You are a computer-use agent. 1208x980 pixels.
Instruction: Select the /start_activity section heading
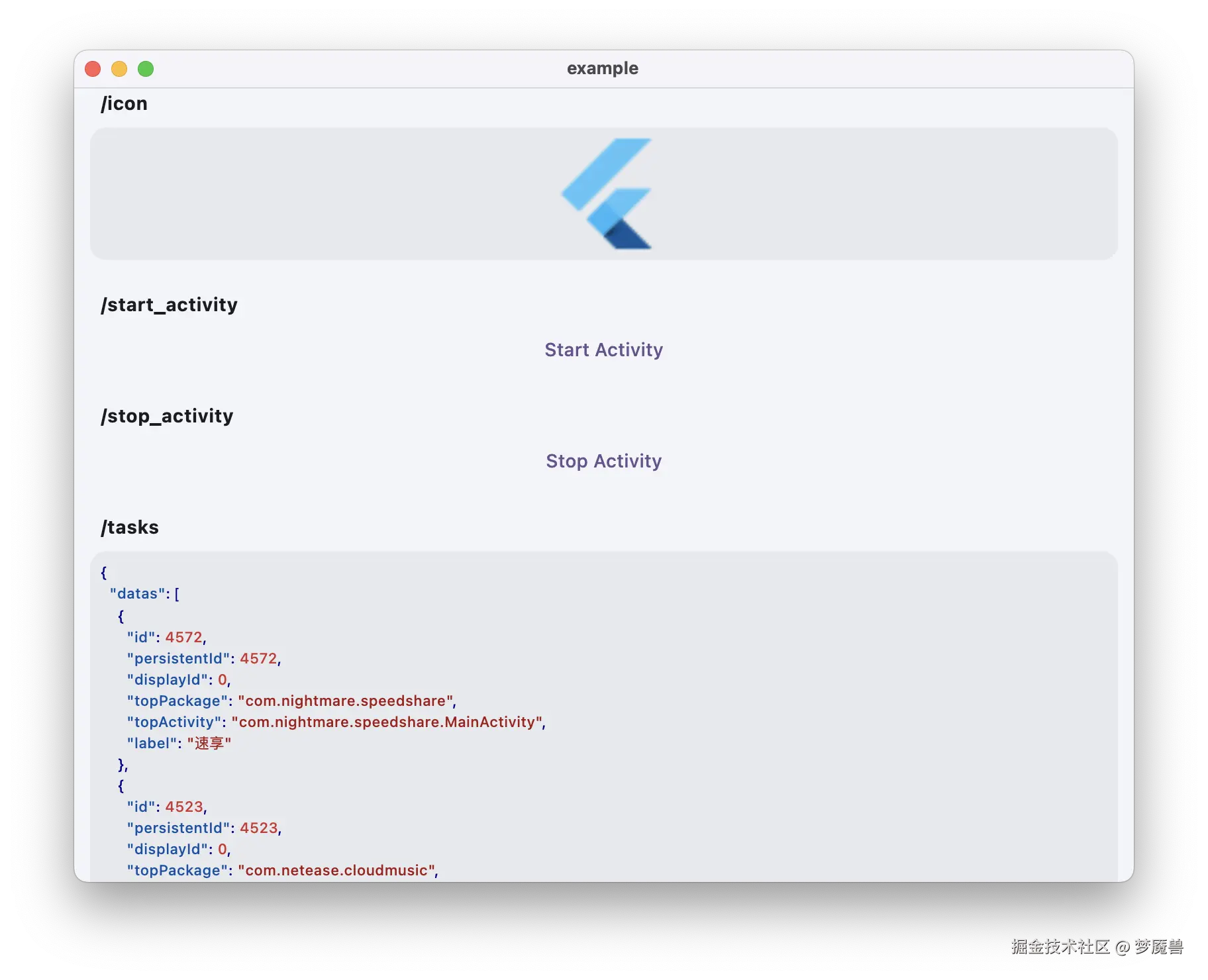point(169,305)
